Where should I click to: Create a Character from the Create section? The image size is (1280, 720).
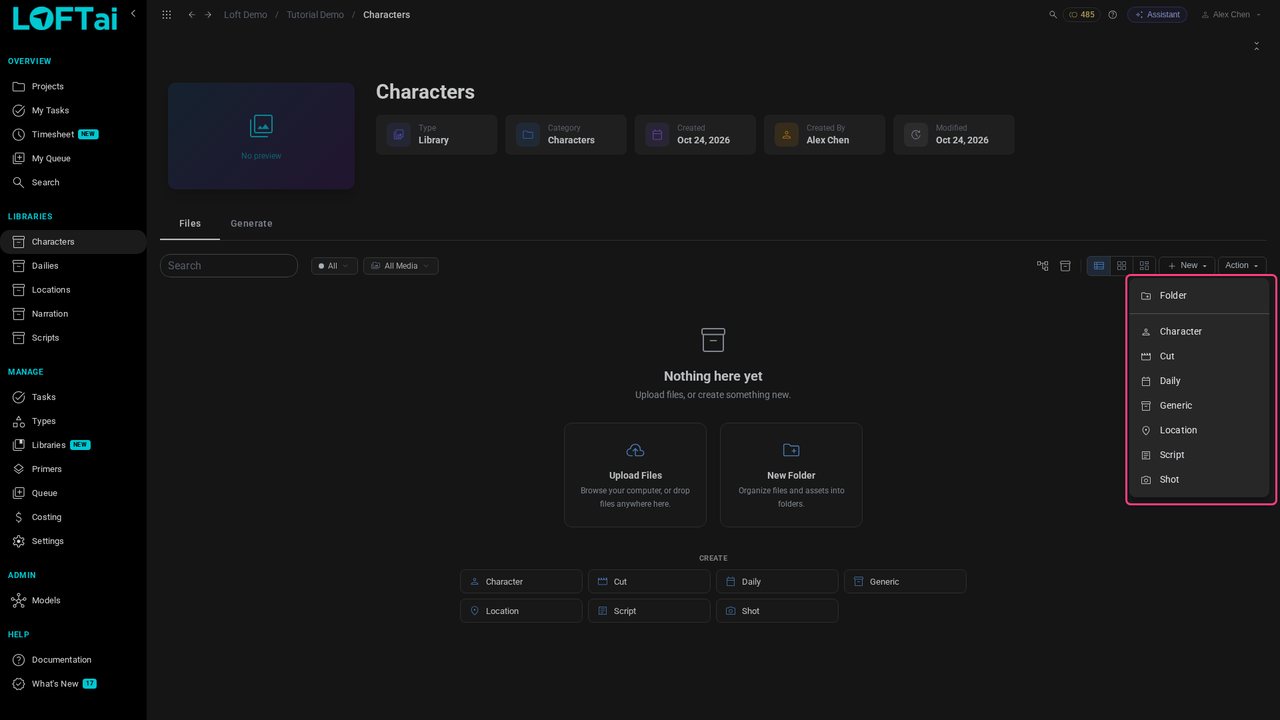click(x=521, y=582)
